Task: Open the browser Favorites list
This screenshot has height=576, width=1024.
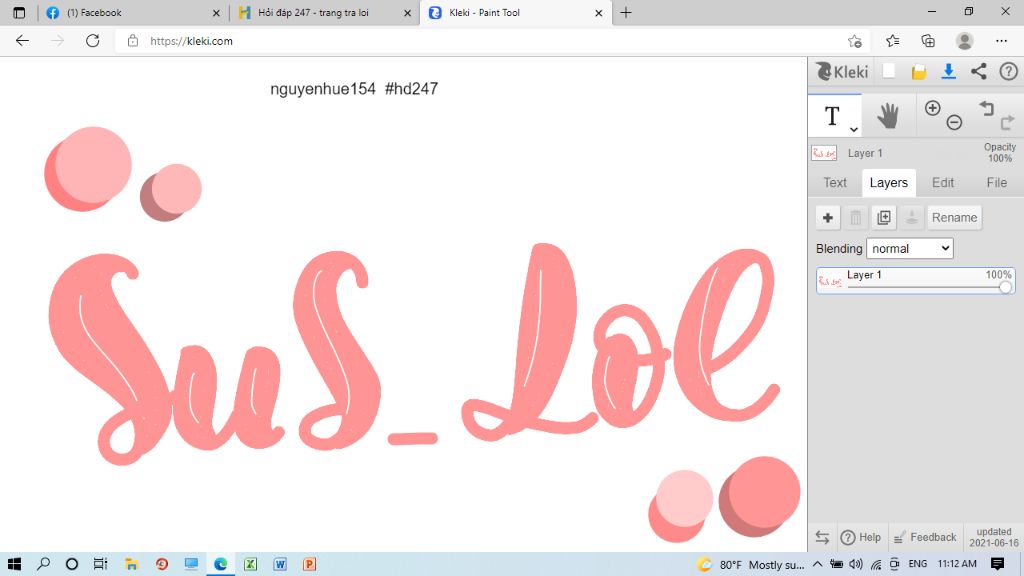Action: 893,41
